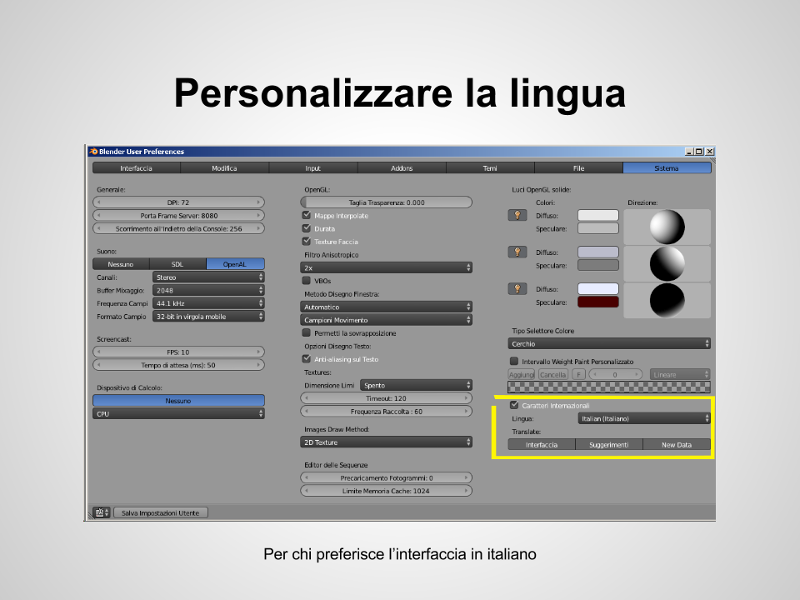Open Filtro Anisotropico 2x dropdown

click(386, 267)
